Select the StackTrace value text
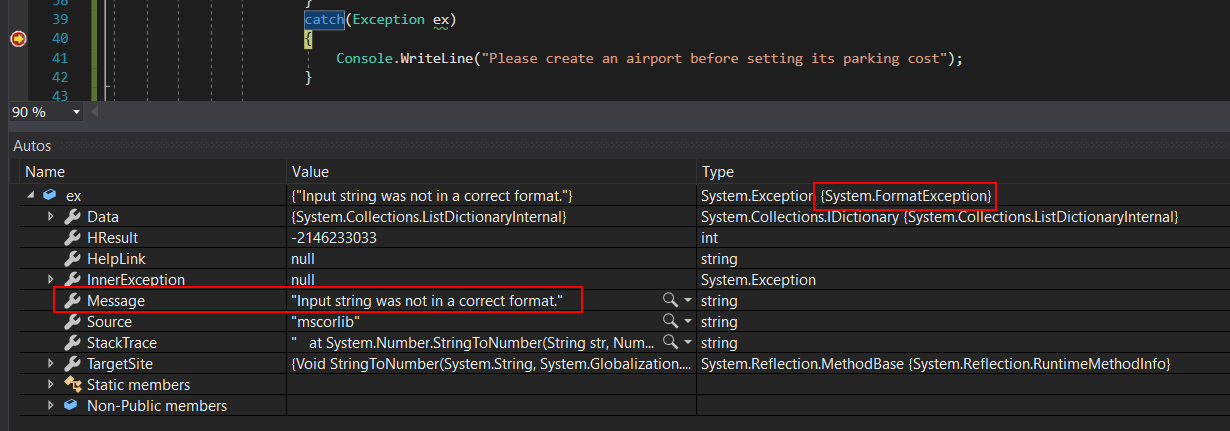 coord(473,343)
